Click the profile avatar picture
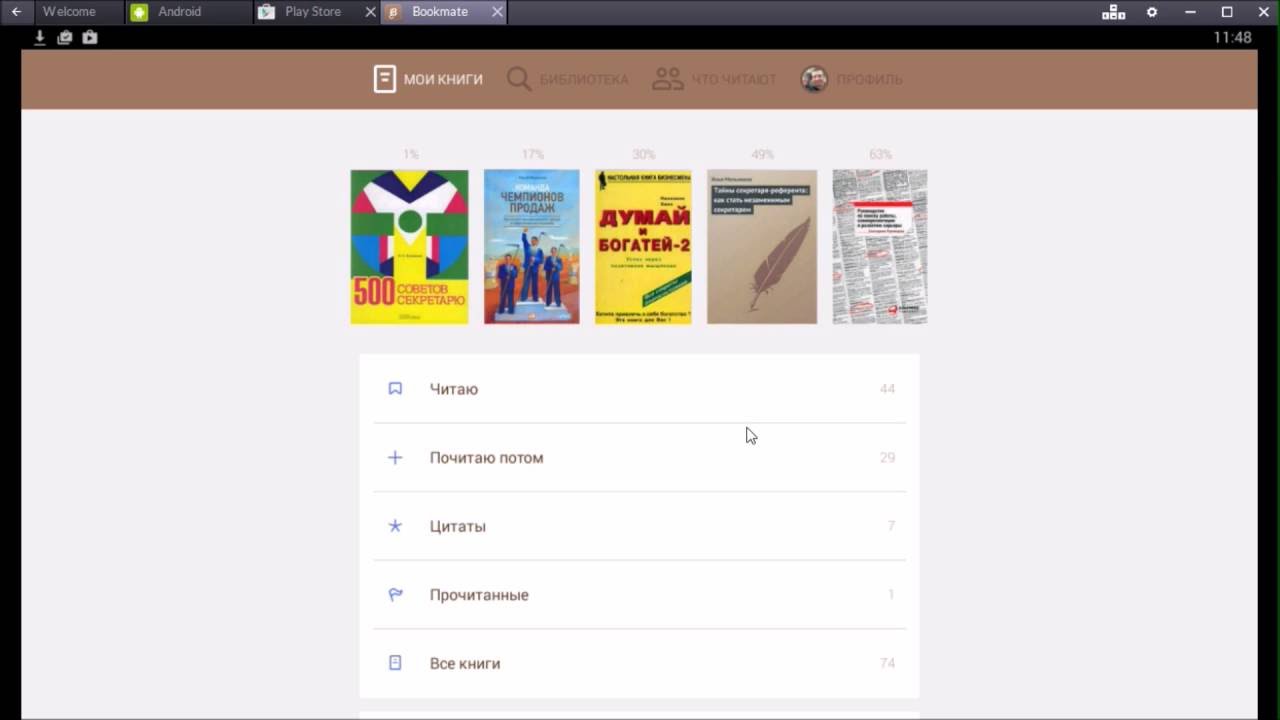The width and height of the screenshot is (1280, 720). 814,79
